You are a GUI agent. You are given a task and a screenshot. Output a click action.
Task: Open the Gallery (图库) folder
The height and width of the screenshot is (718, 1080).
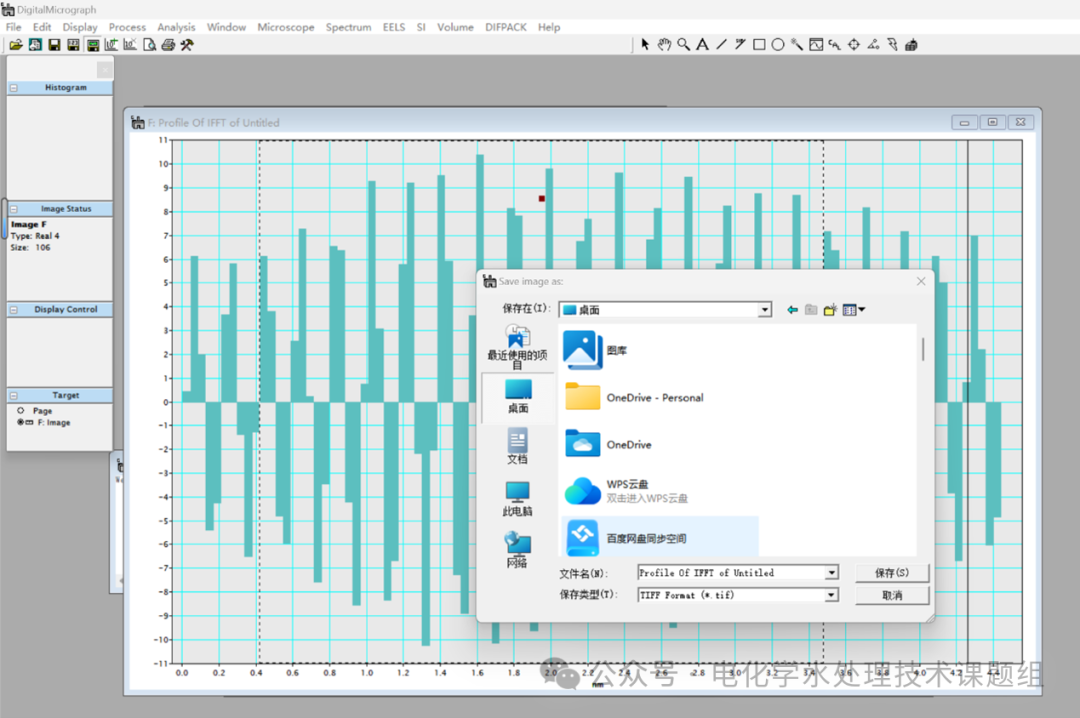596,350
